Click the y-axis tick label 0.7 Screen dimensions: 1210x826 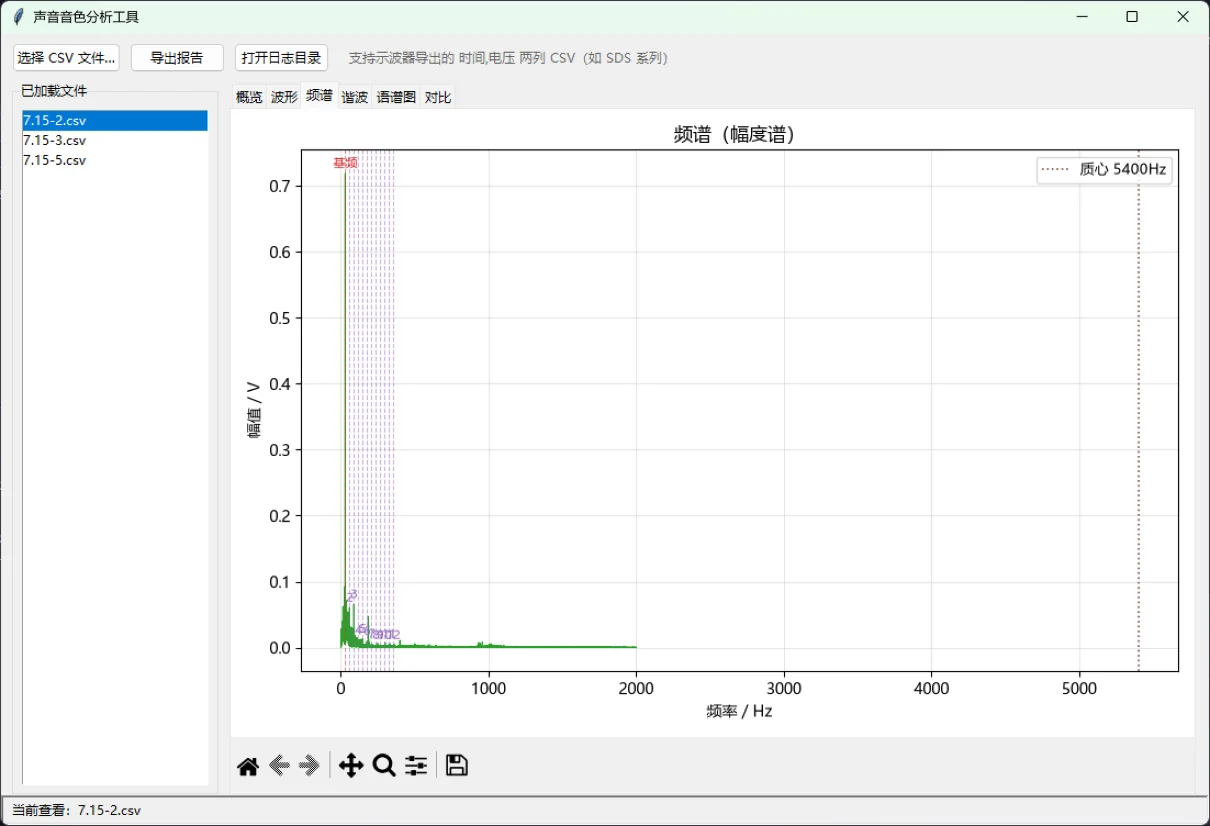pos(281,186)
